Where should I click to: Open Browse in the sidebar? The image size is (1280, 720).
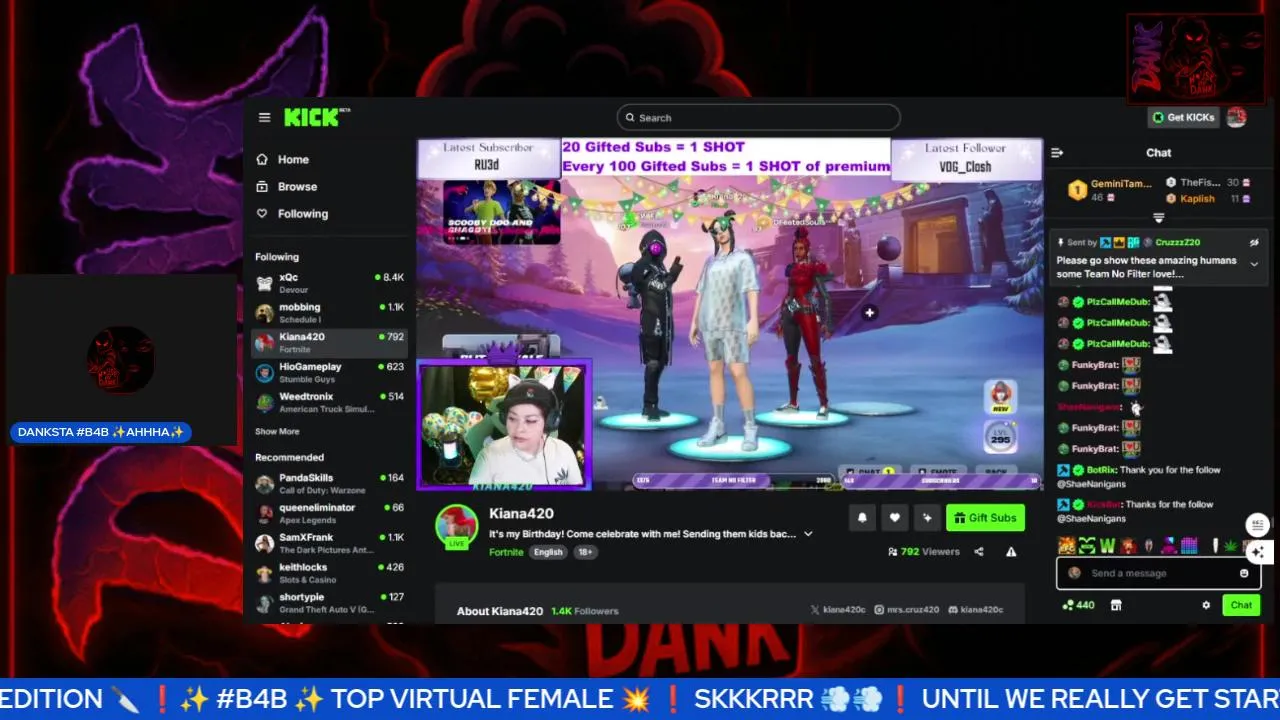point(287,186)
